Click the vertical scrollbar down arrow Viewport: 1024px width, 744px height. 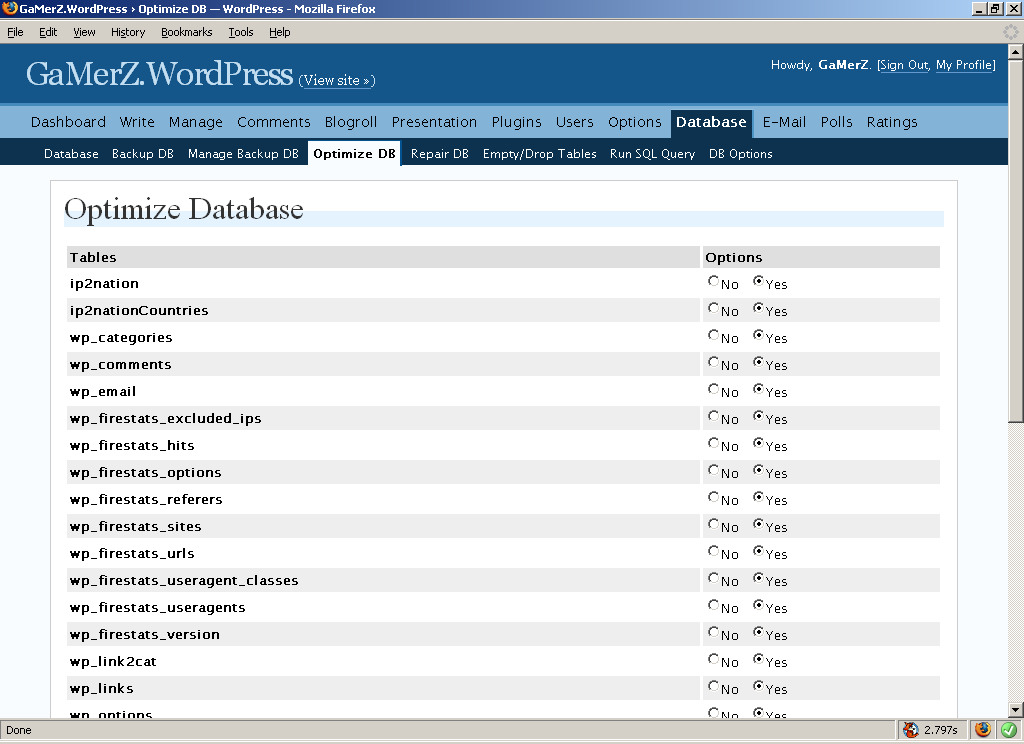click(1016, 710)
